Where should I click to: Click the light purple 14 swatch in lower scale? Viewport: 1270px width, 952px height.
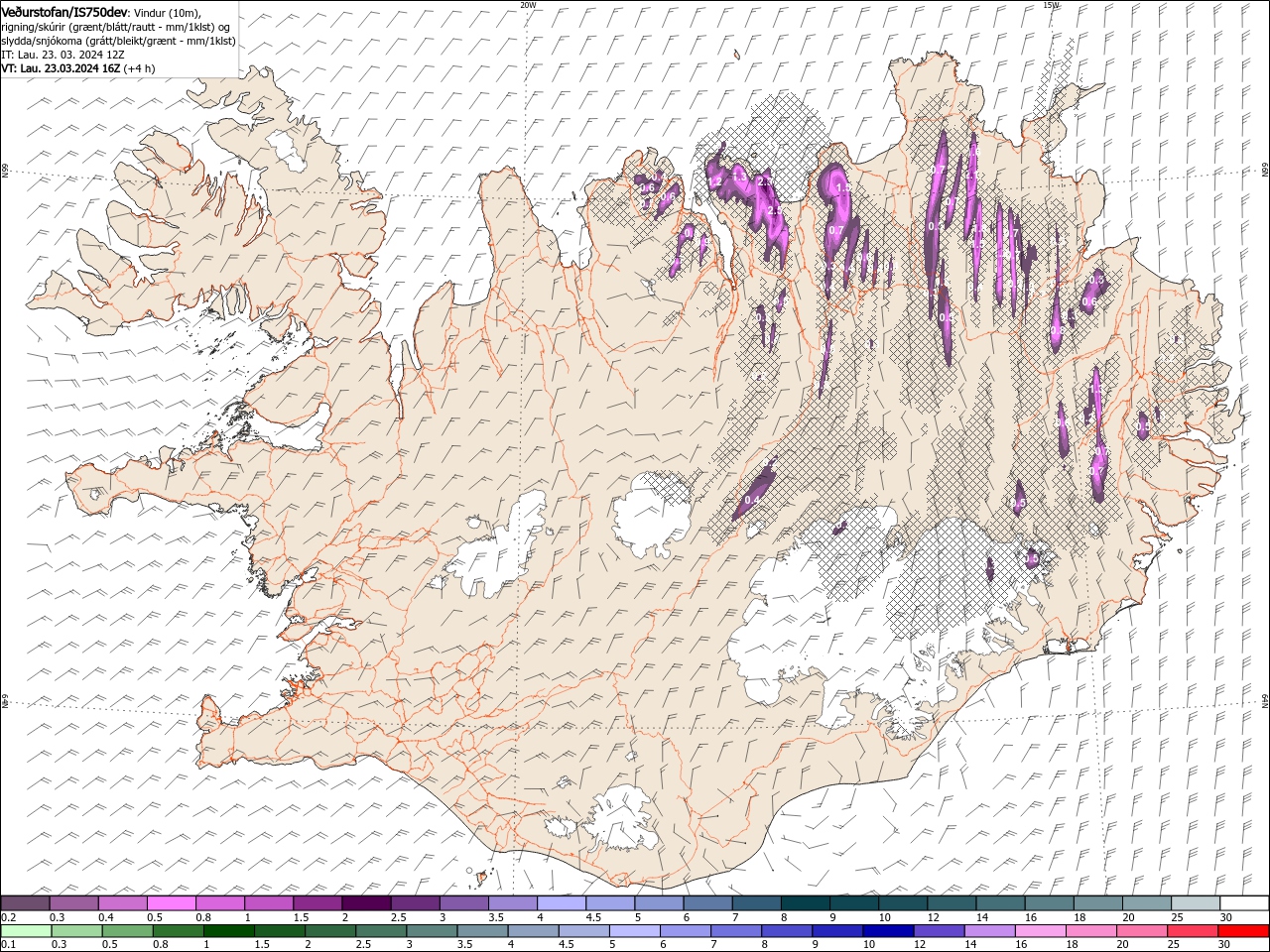[x=990, y=931]
